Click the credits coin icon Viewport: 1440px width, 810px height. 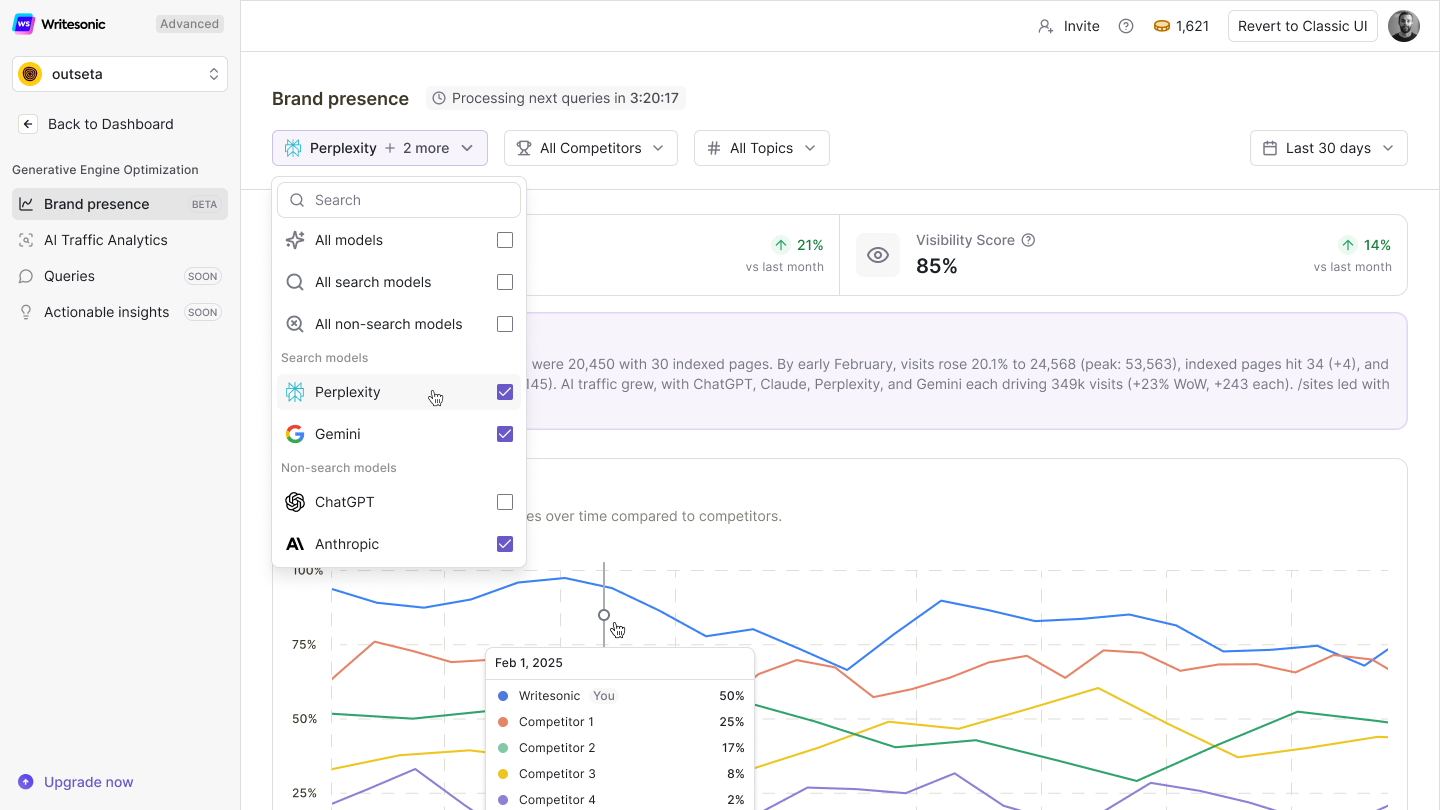click(x=1162, y=26)
